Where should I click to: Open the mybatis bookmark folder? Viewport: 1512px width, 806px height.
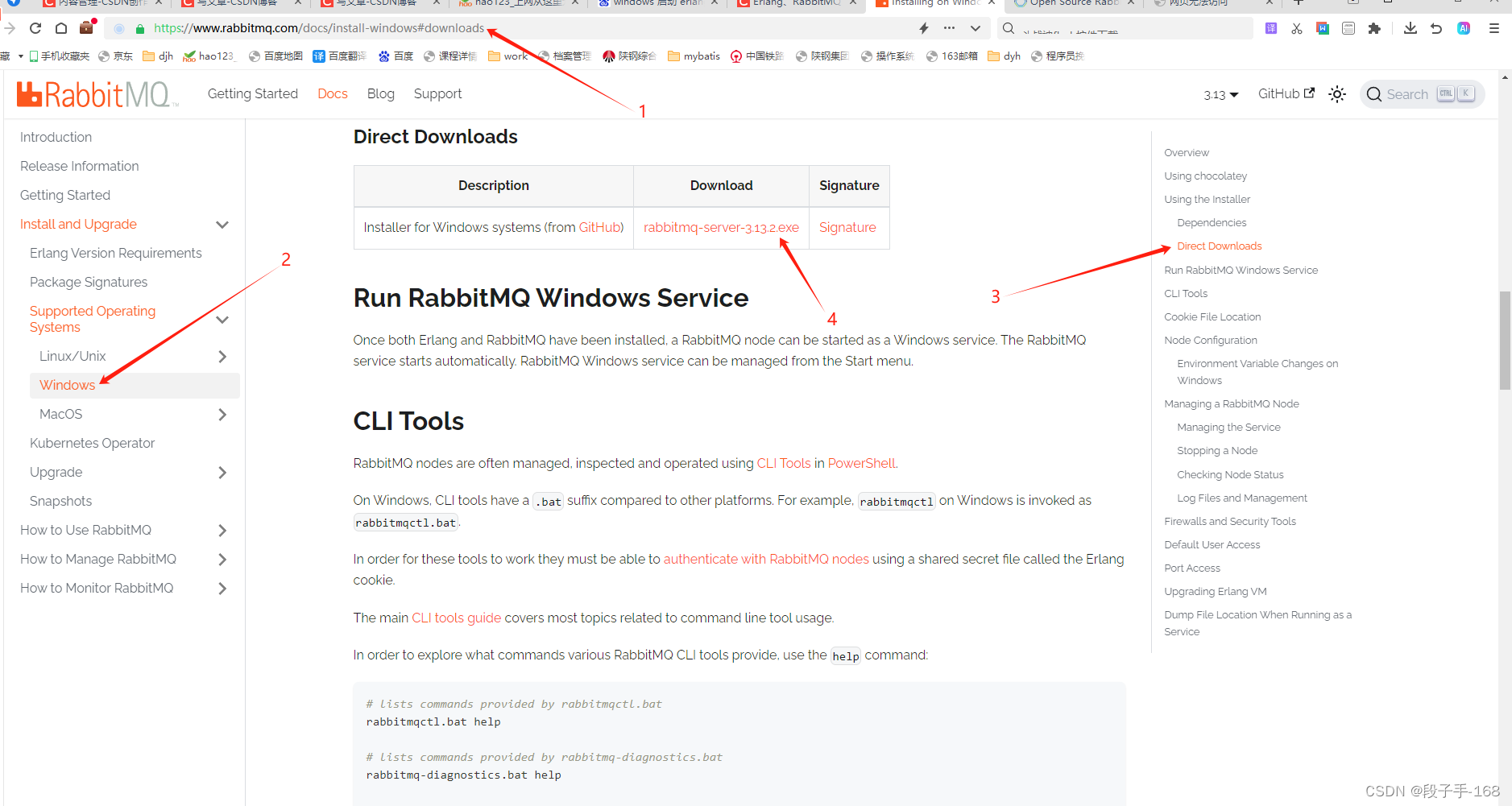694,56
